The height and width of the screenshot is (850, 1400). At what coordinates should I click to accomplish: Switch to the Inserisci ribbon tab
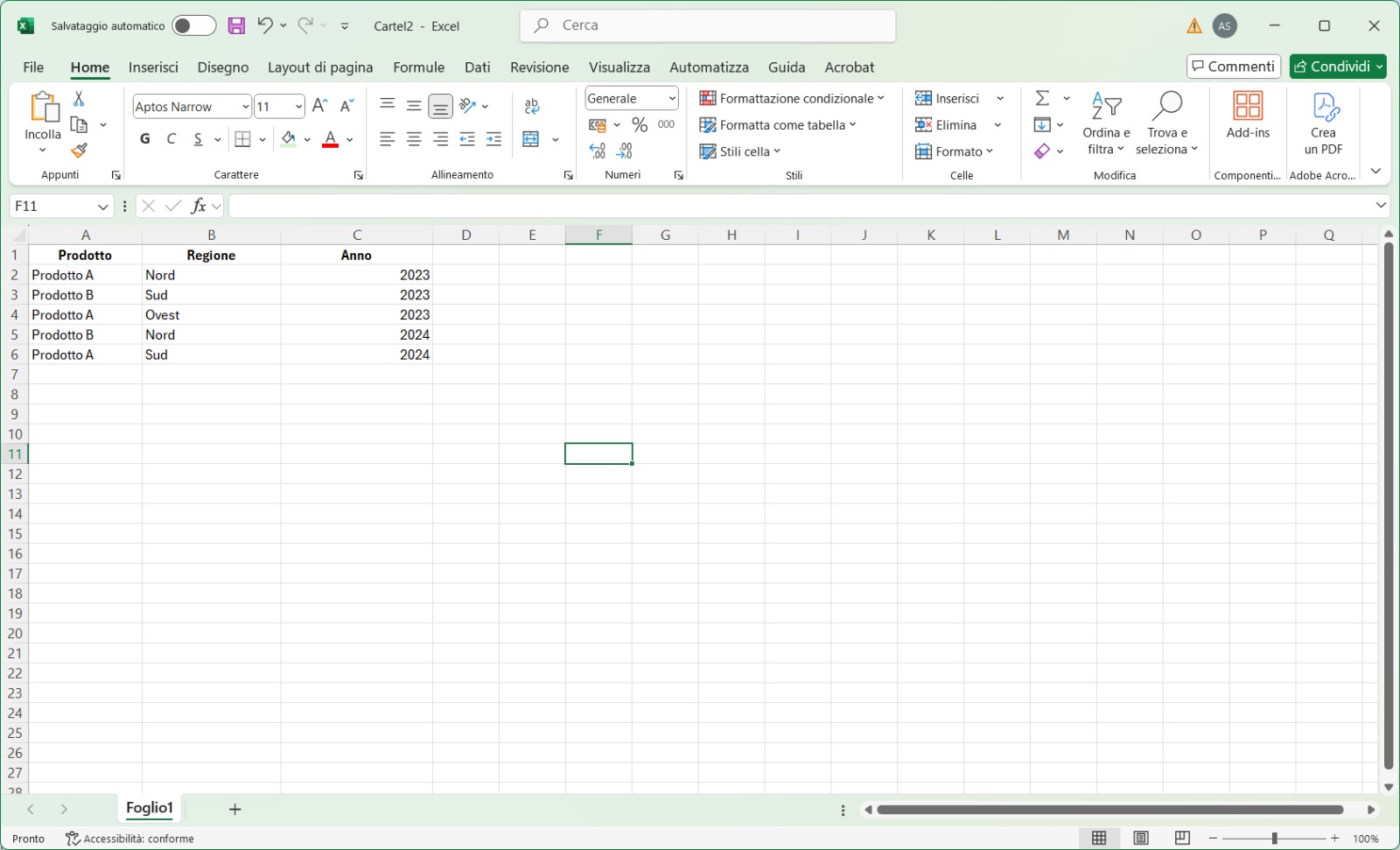153,67
